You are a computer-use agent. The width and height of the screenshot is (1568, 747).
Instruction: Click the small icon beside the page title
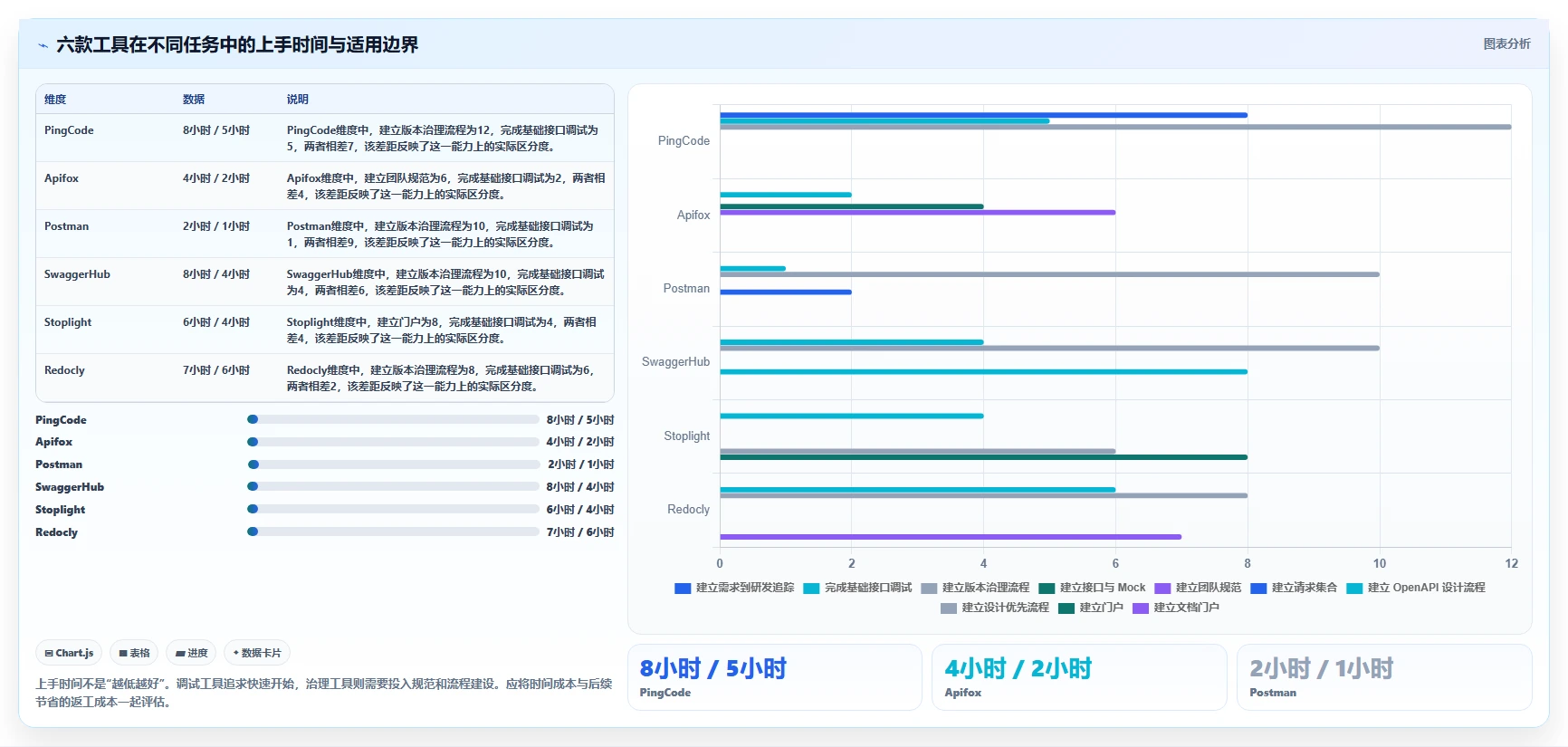click(x=43, y=45)
